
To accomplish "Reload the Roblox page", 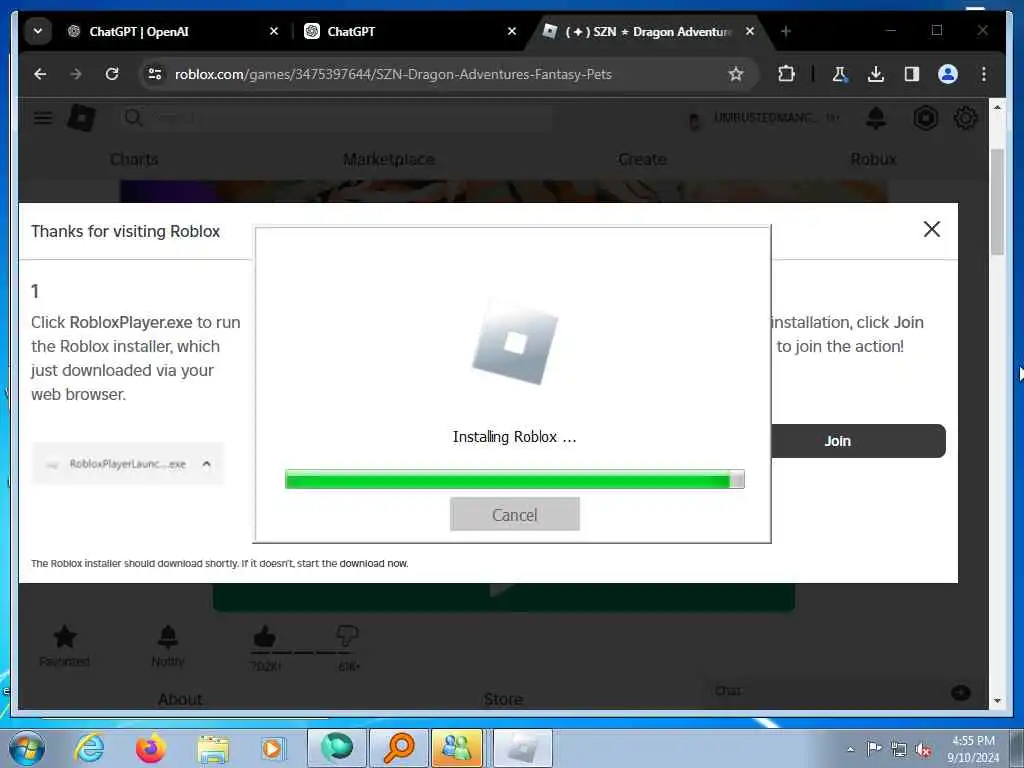I will [x=112, y=74].
